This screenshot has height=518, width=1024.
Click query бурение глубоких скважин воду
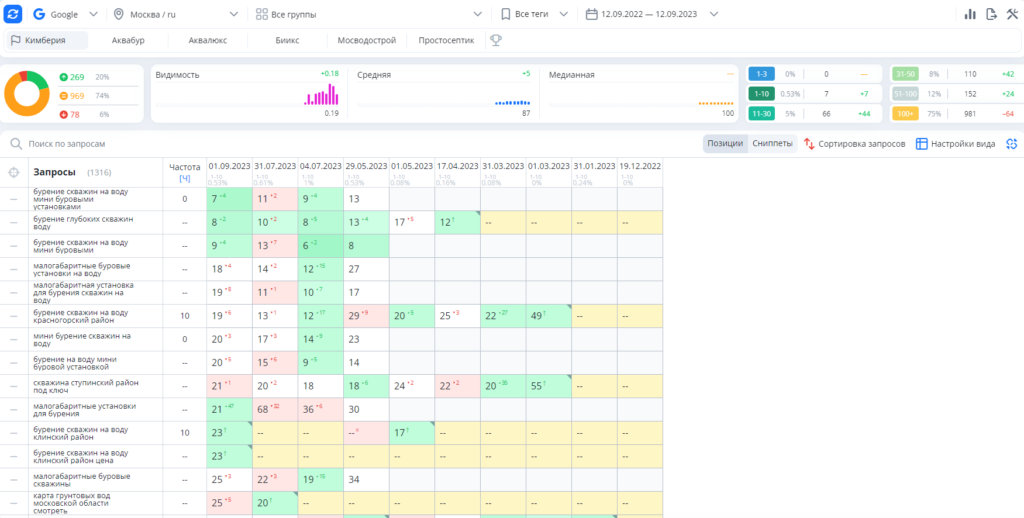[84, 223]
